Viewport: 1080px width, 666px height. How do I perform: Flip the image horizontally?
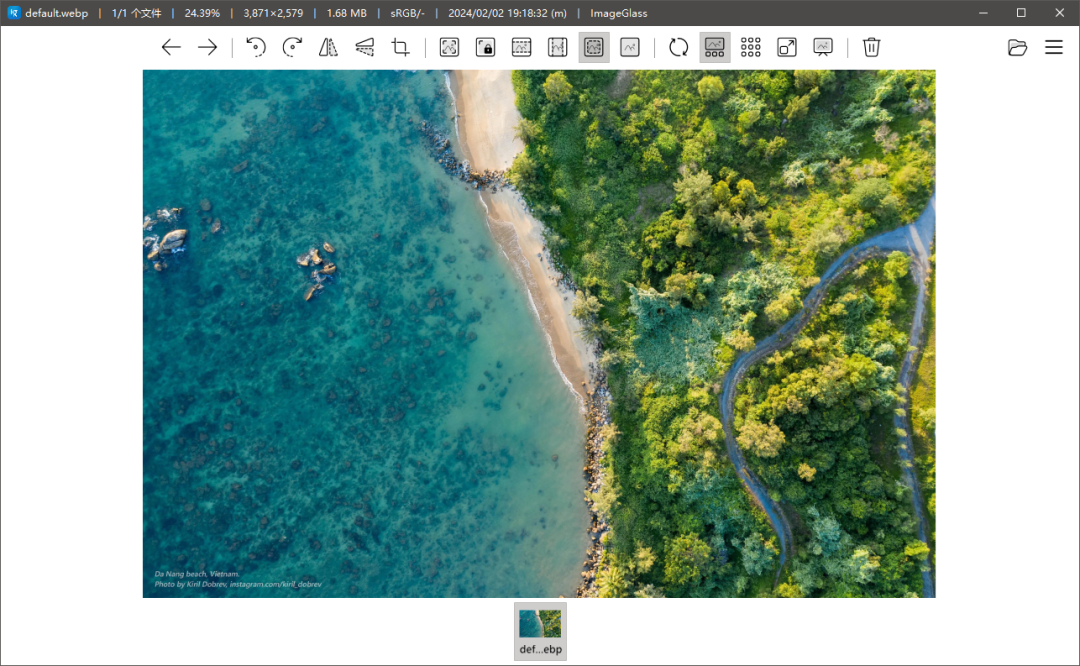[328, 47]
